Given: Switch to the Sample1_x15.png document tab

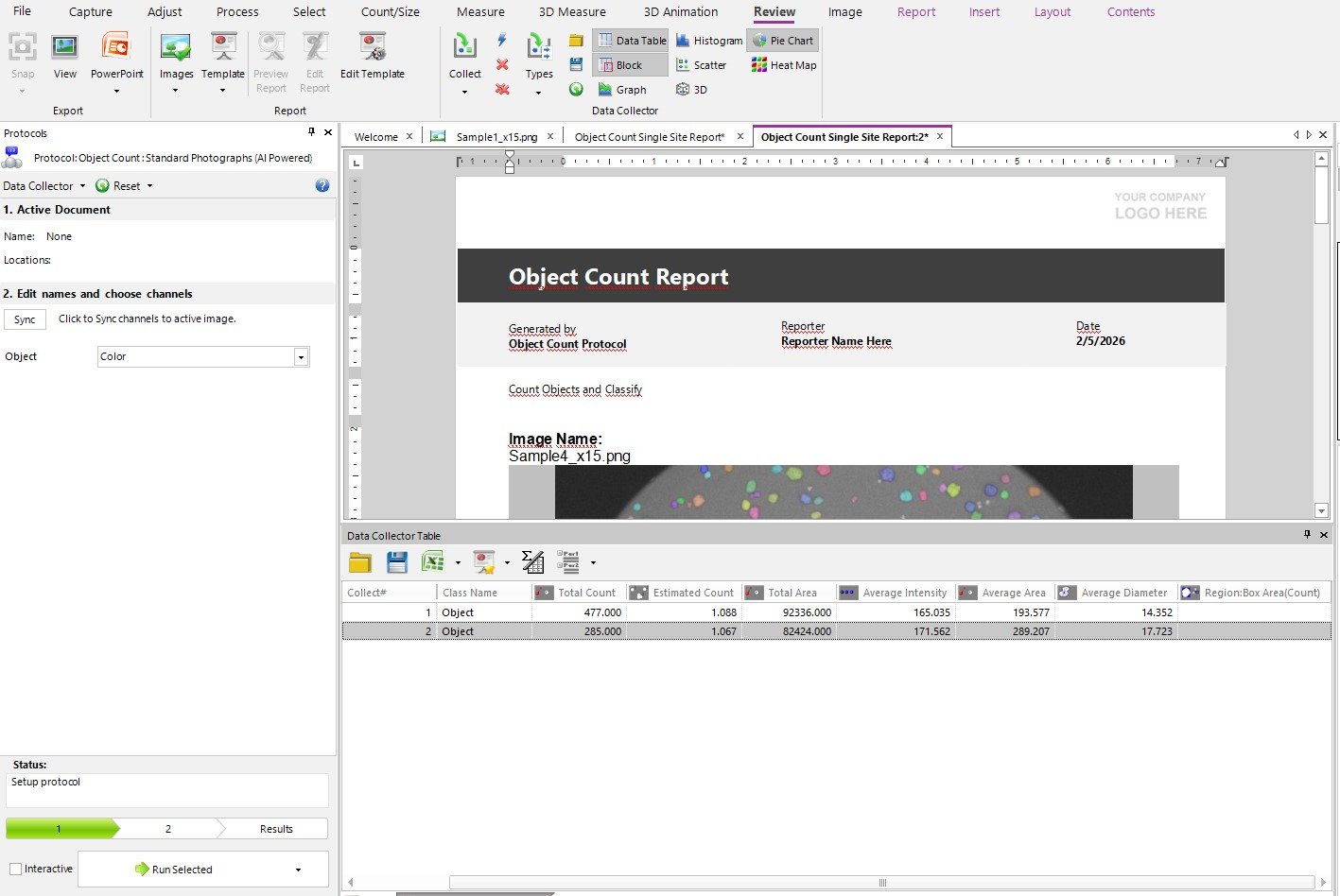Looking at the screenshot, I should pyautogui.click(x=496, y=137).
